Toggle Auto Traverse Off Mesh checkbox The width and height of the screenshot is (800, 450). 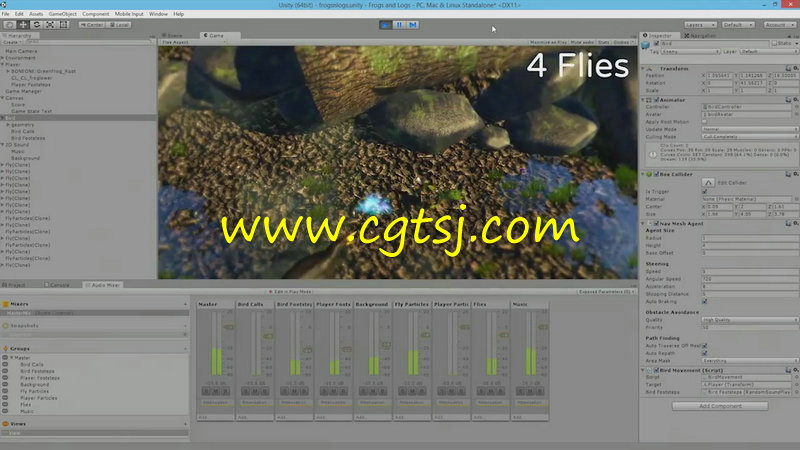pyautogui.click(x=705, y=345)
